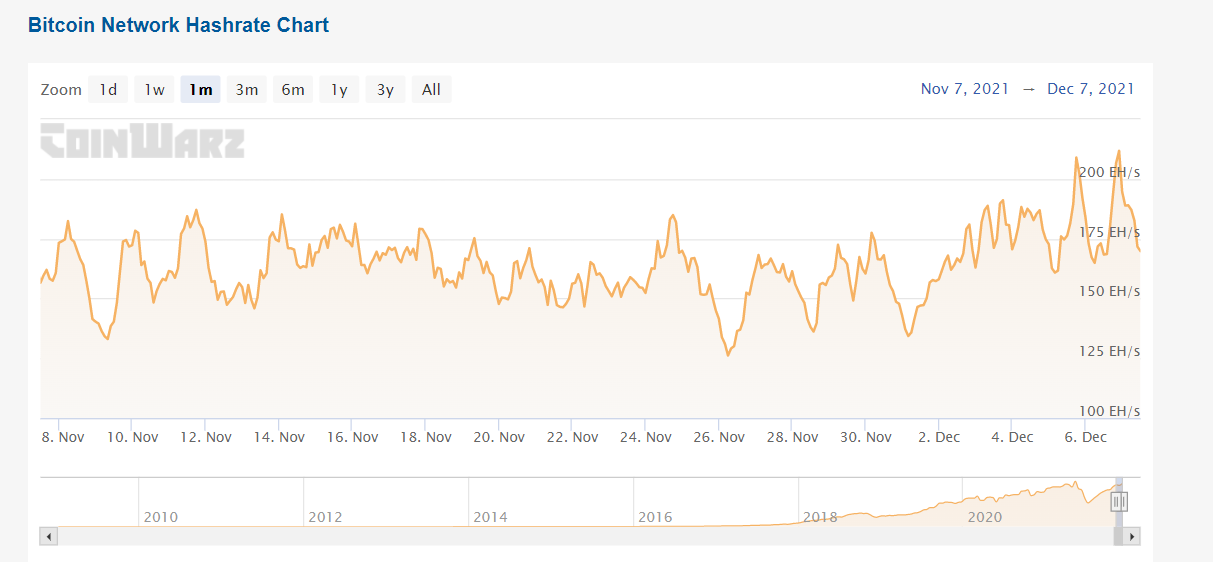
Task: Click the CoinWarz watermark logo
Action: point(142,141)
